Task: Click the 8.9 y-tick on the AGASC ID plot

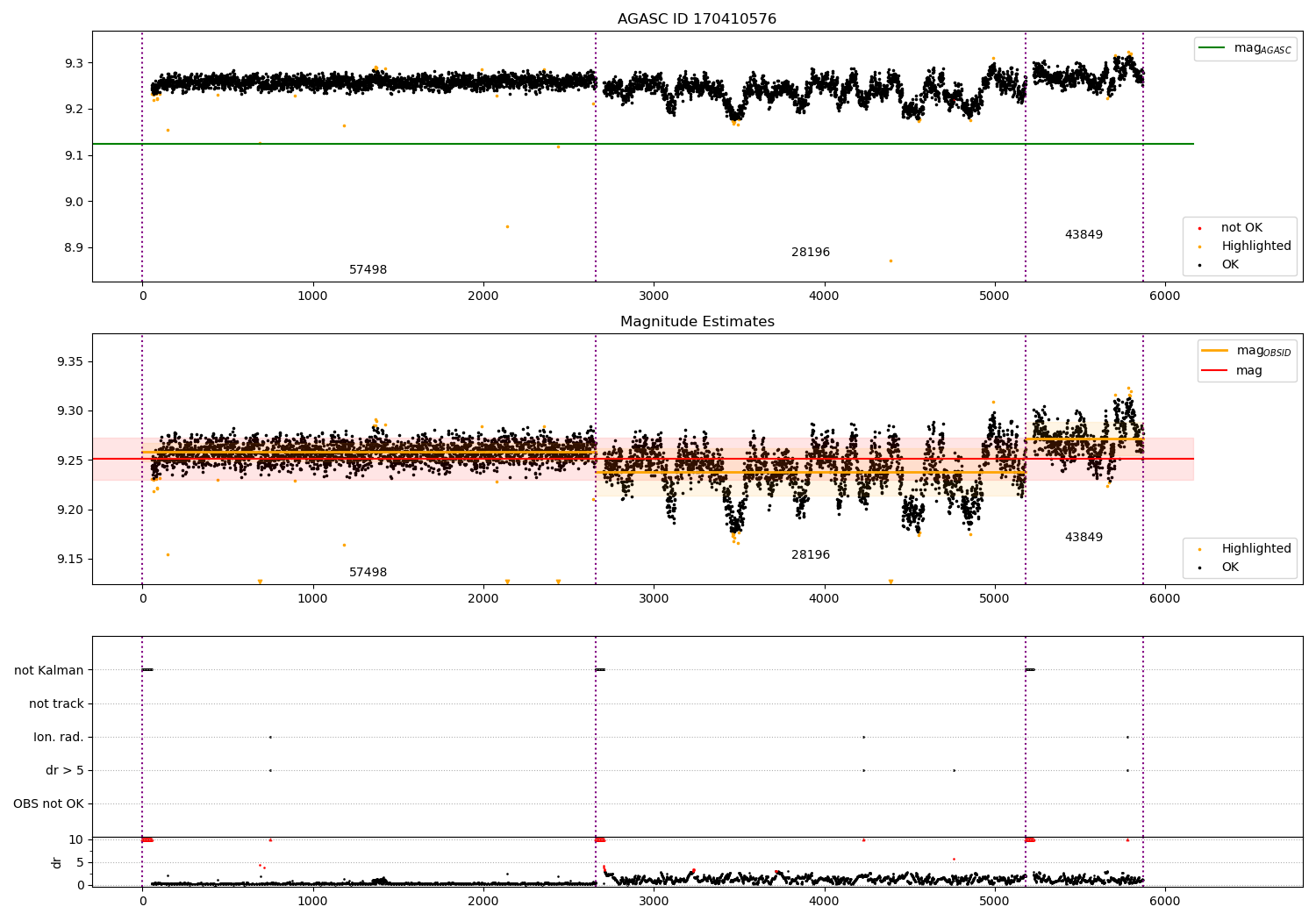Action: coord(74,247)
